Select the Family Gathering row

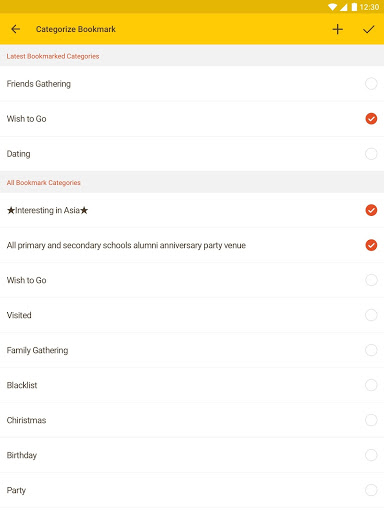(x=192, y=350)
